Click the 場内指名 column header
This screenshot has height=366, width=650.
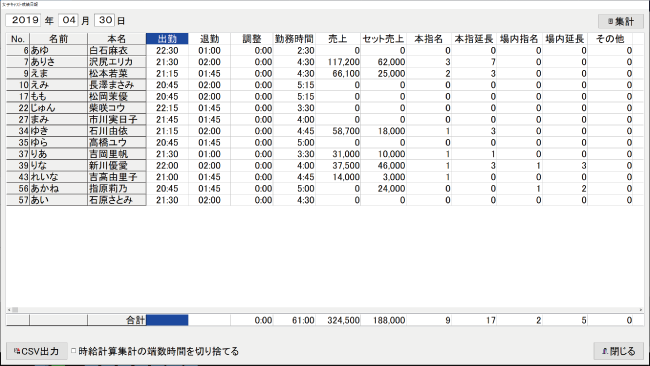coord(519,39)
